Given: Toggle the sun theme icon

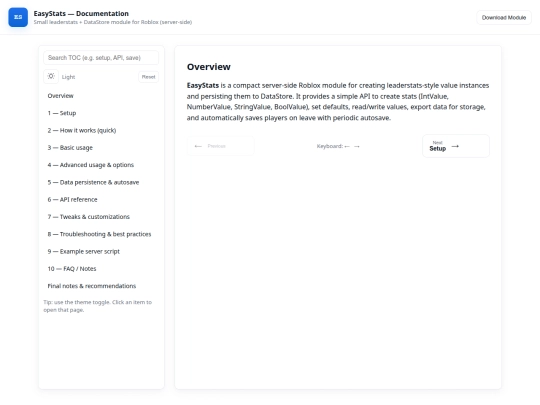Looking at the screenshot, I should 51,76.
